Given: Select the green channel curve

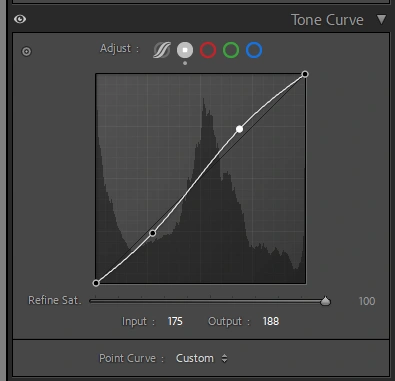Looking at the screenshot, I should click(231, 50).
